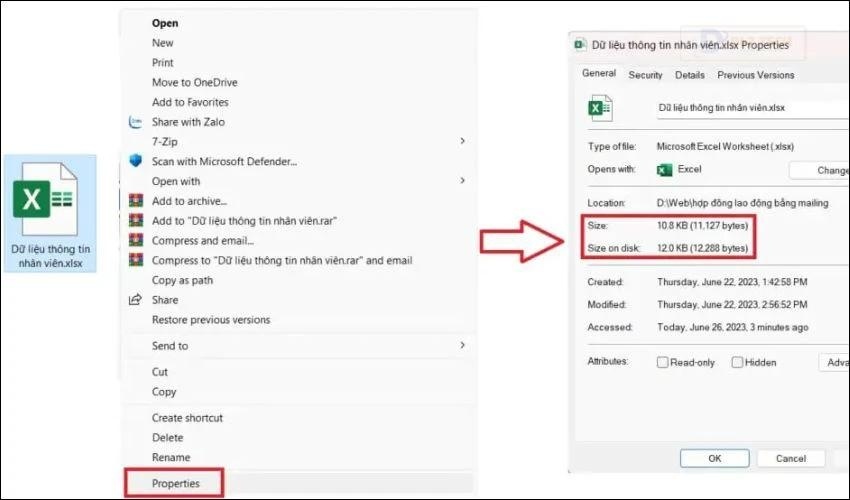The width and height of the screenshot is (850, 500).
Task: Click the WinRAR icon next to Add to archive
Action: [x=136, y=201]
